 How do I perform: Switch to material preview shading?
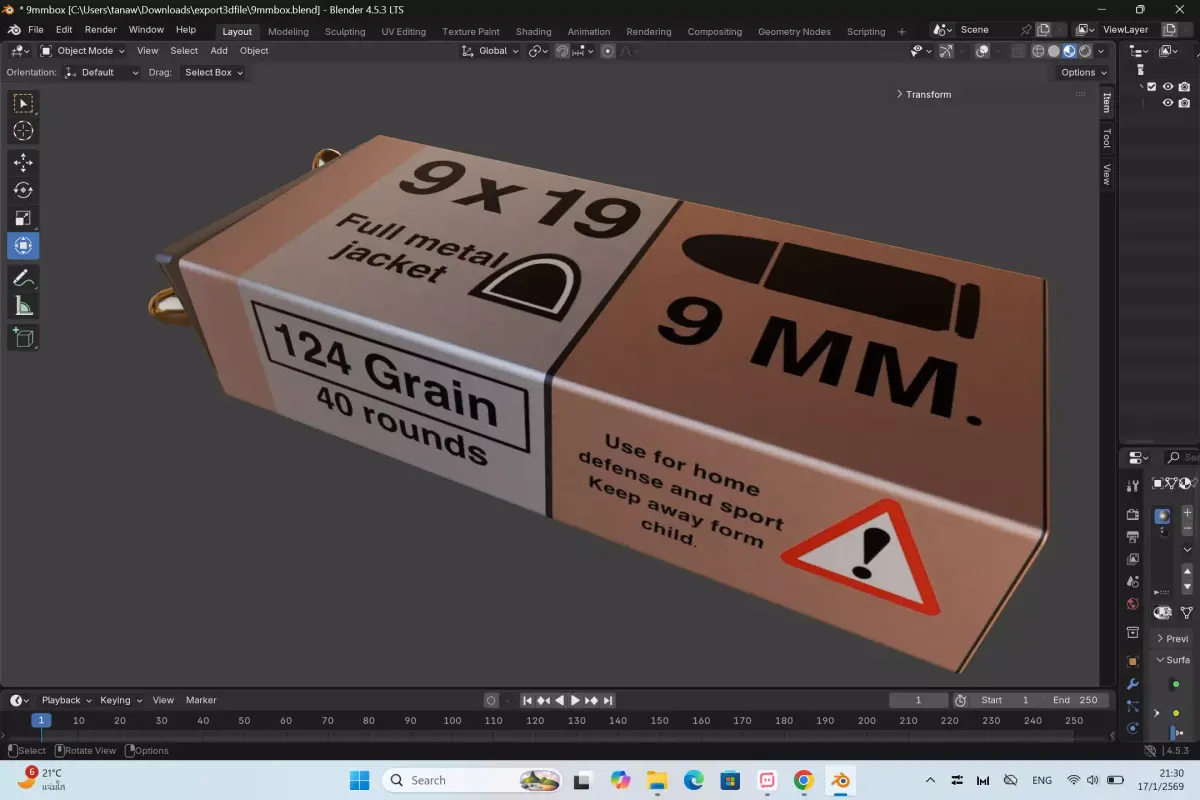(1069, 51)
